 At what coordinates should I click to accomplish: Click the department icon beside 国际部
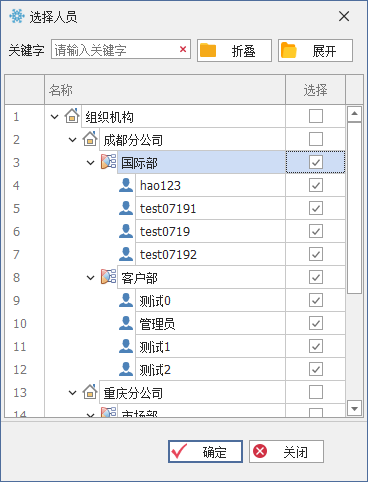[109, 162]
